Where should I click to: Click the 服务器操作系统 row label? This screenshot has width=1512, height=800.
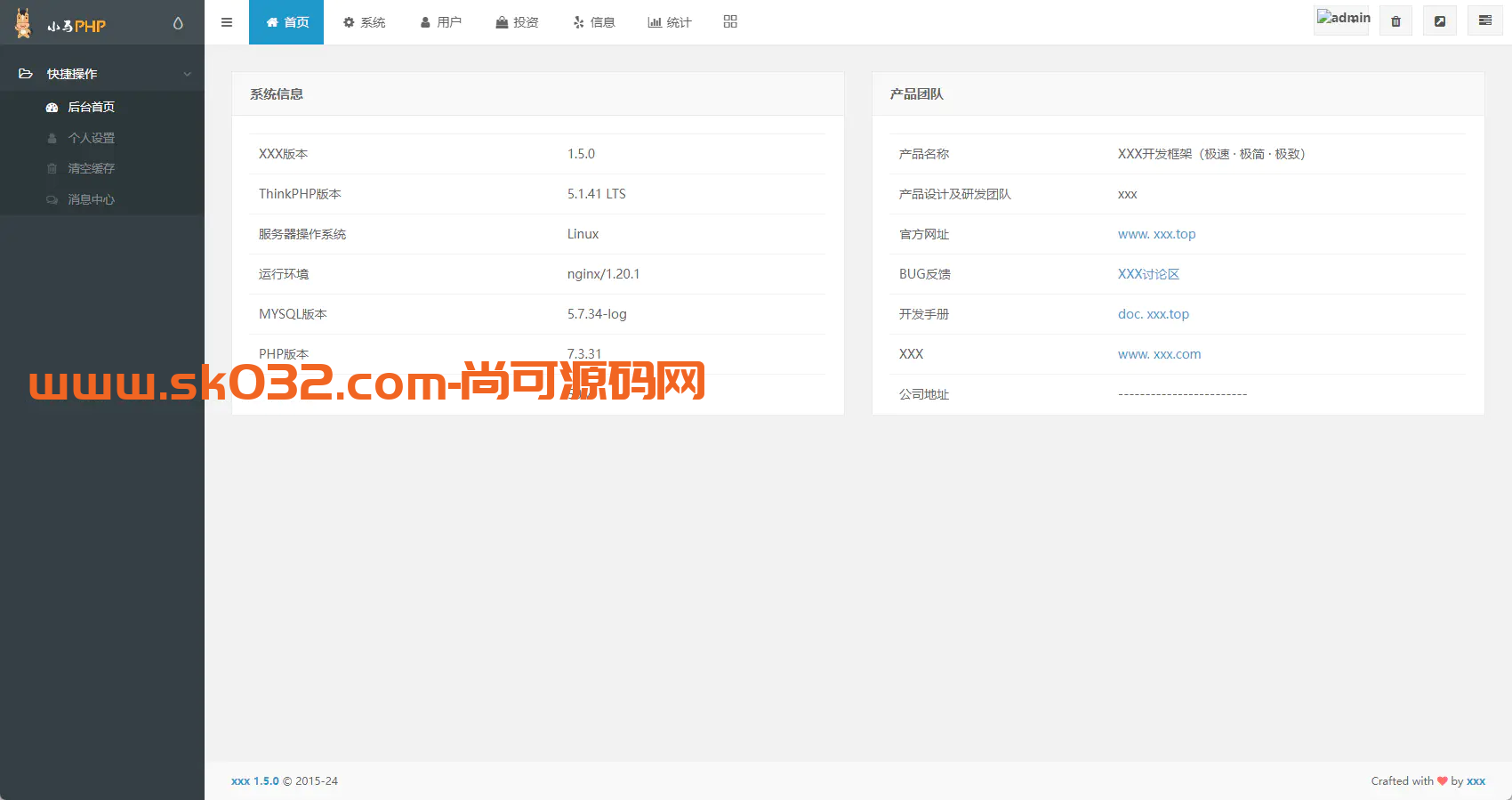click(x=302, y=234)
